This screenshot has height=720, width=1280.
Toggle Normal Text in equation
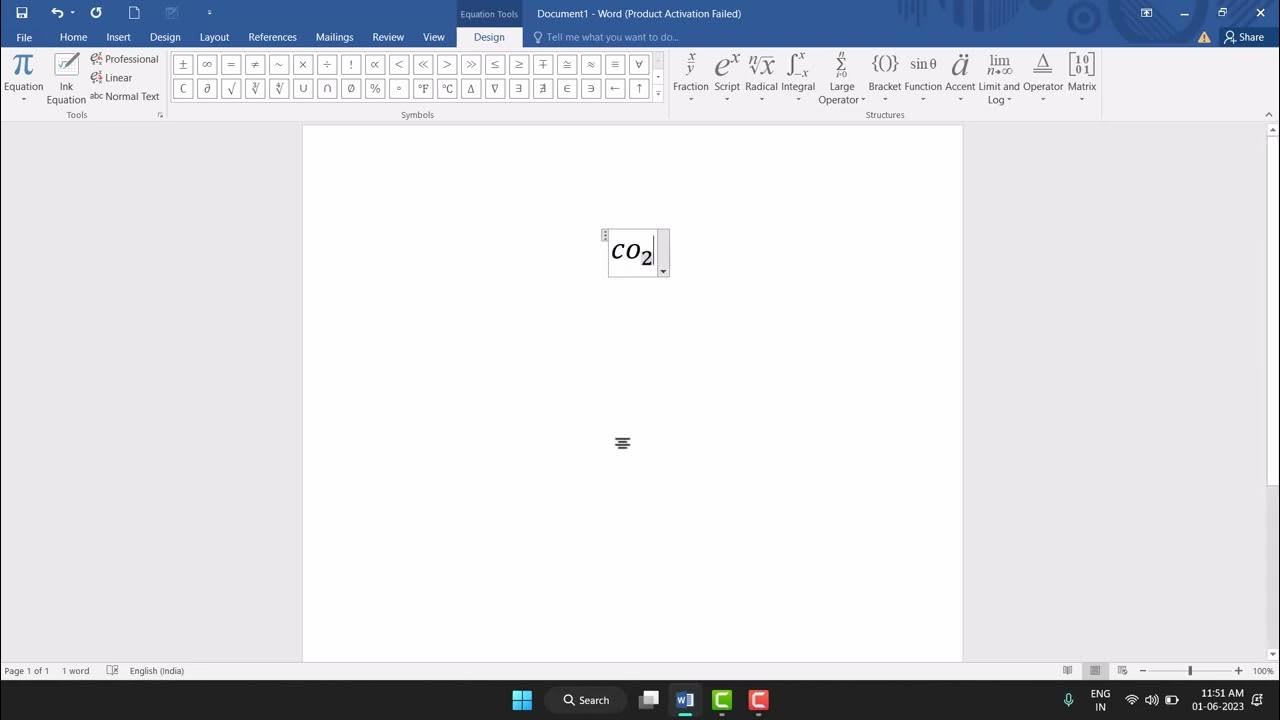point(125,96)
